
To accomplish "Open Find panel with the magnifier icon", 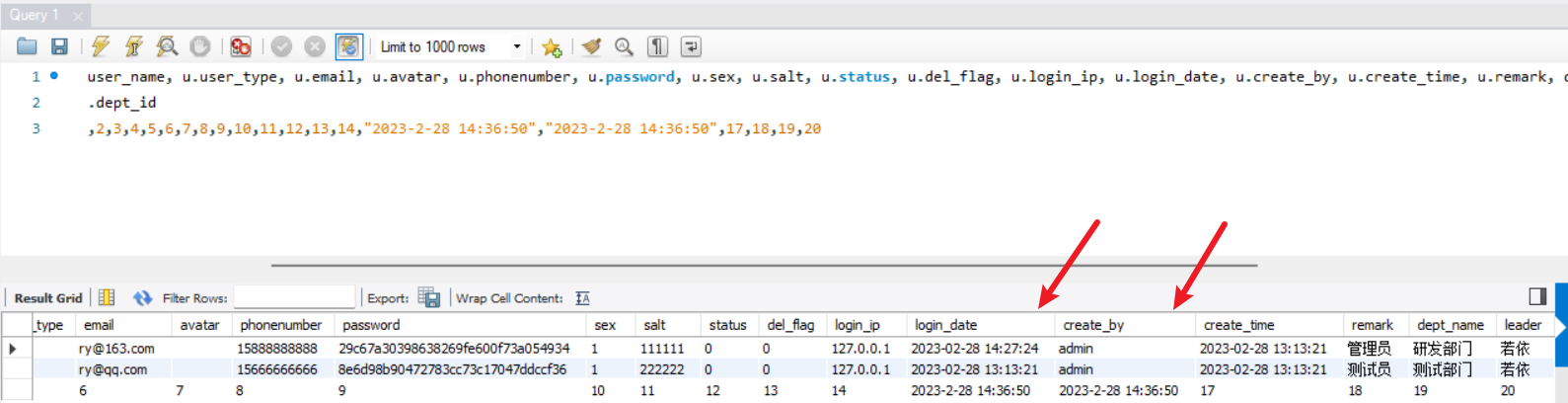I will 624,46.
